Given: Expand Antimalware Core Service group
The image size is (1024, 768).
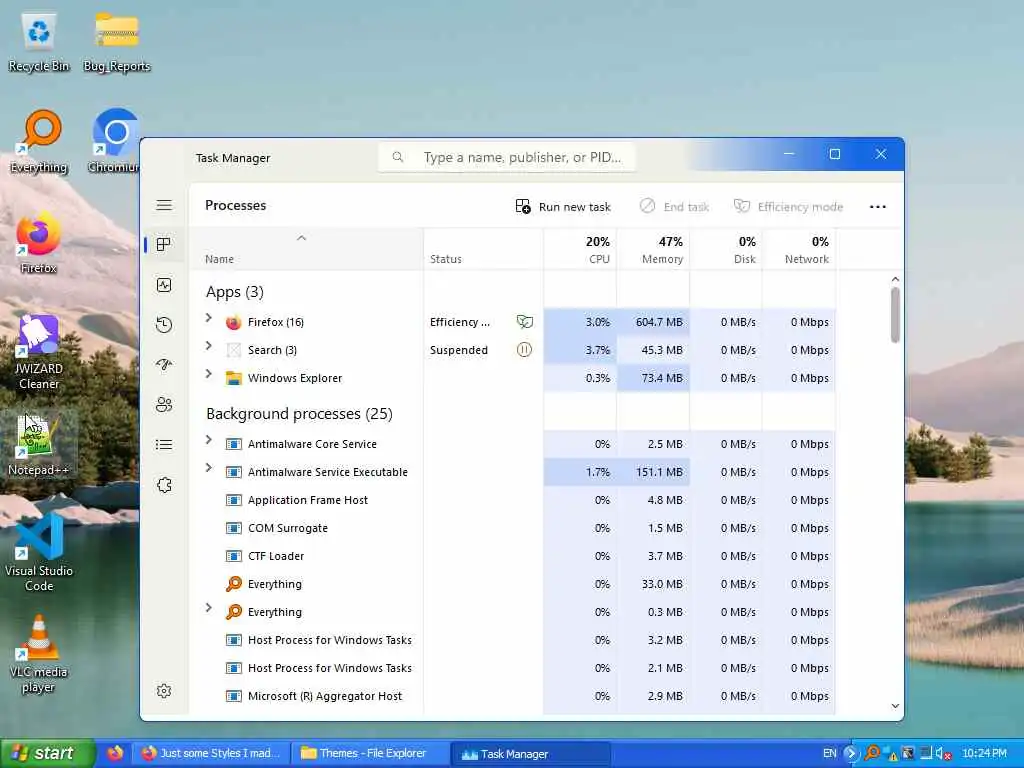Looking at the screenshot, I should (x=208, y=440).
